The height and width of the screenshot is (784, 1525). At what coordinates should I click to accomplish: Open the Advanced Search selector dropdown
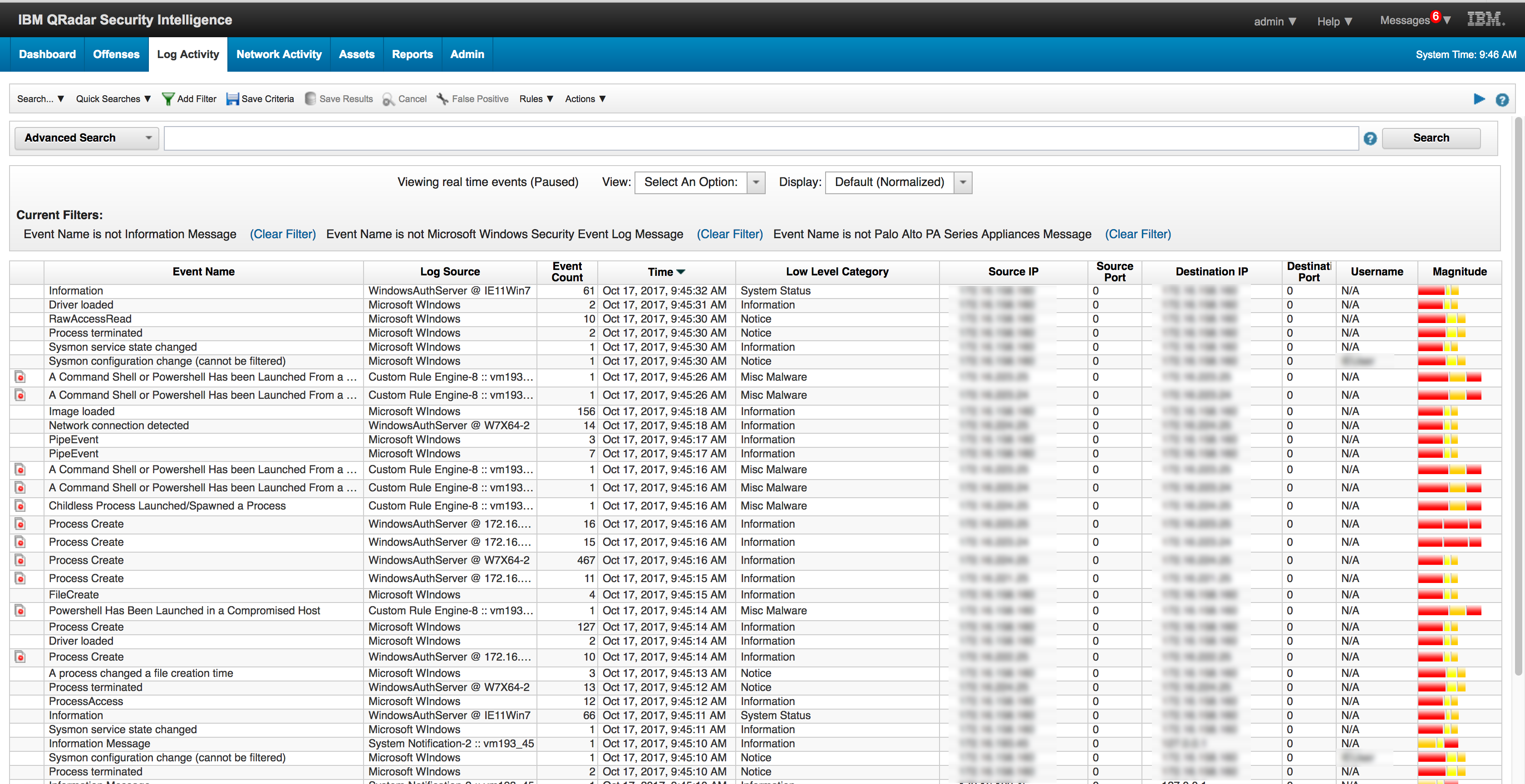(148, 138)
